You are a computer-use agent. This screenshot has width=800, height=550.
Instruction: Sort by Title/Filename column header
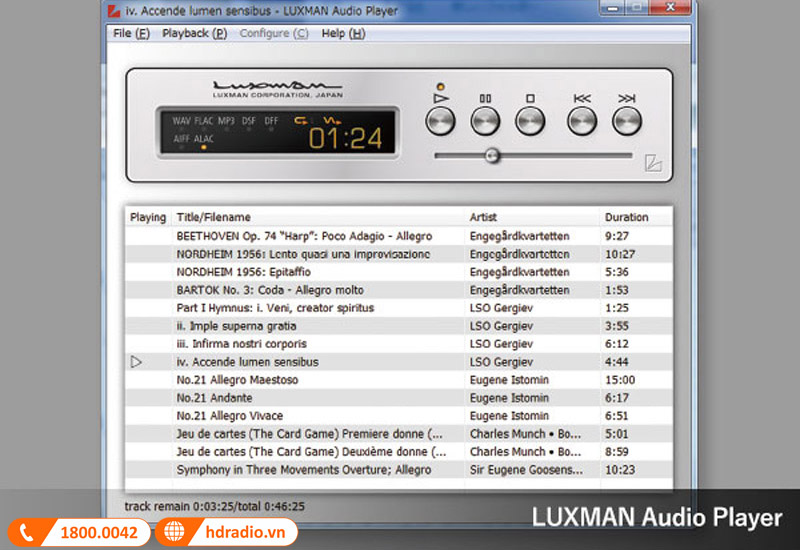click(x=318, y=217)
